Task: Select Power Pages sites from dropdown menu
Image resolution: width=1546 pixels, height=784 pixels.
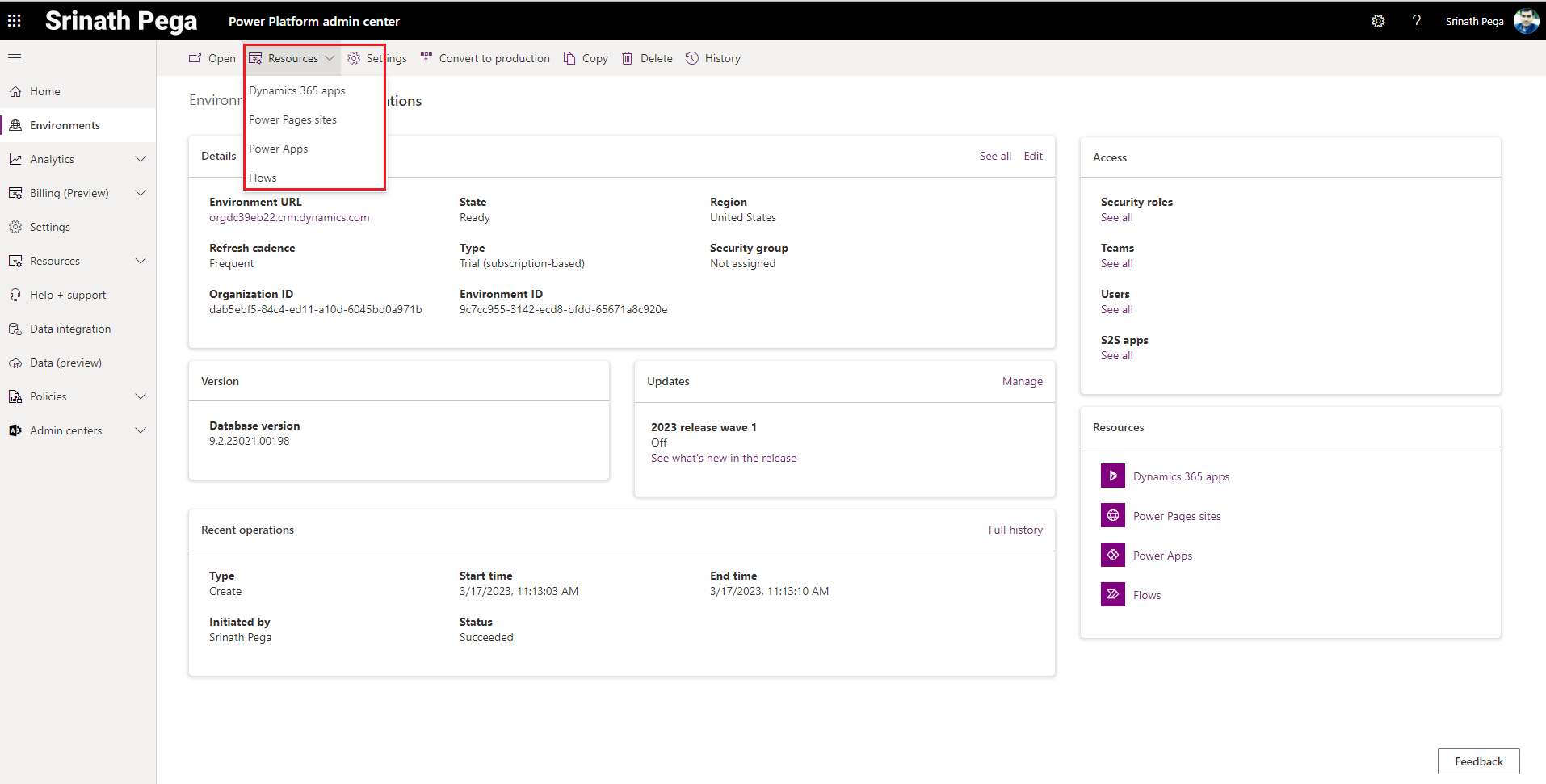Action: [x=292, y=119]
